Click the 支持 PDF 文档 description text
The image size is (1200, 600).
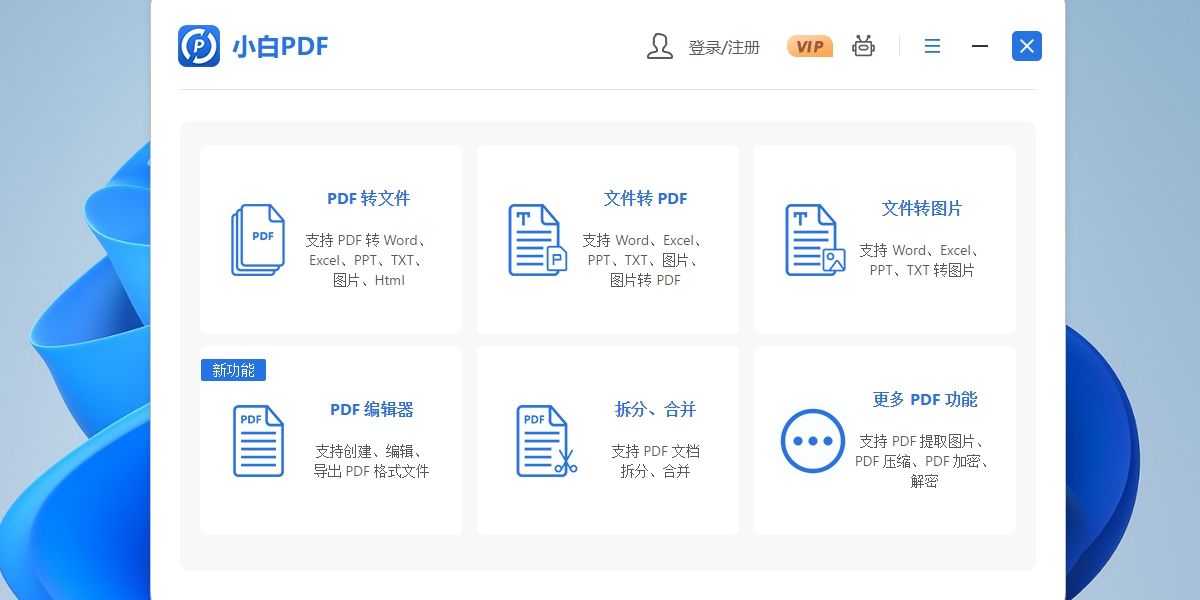[x=655, y=451]
